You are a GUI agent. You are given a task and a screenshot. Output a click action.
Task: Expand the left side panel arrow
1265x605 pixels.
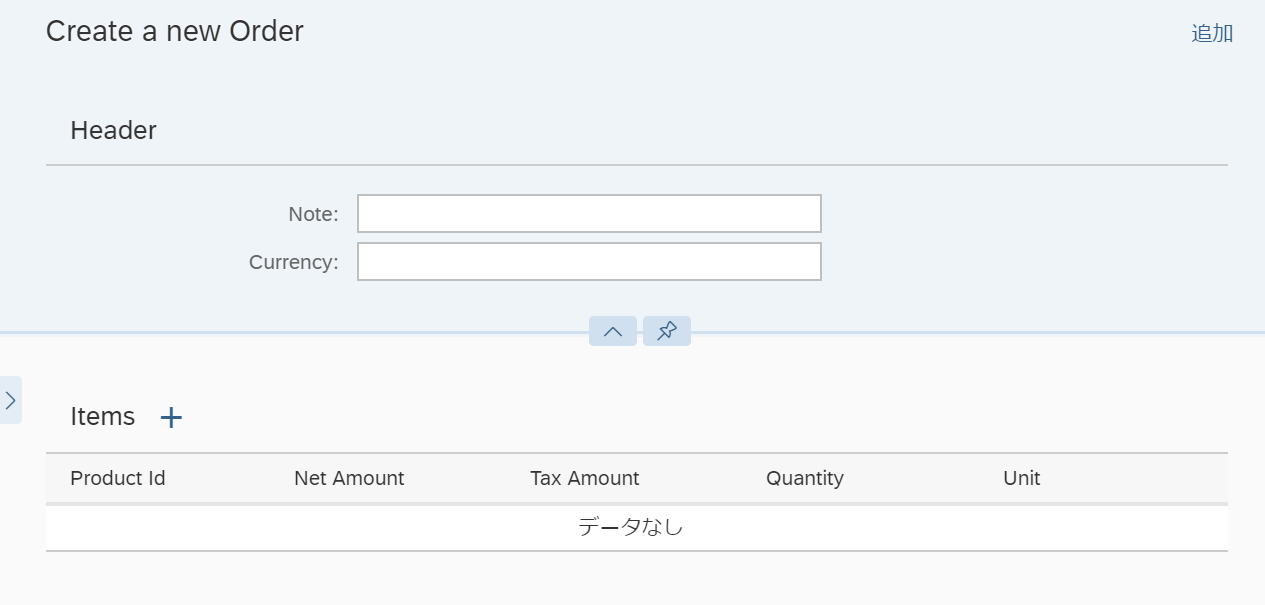10,400
